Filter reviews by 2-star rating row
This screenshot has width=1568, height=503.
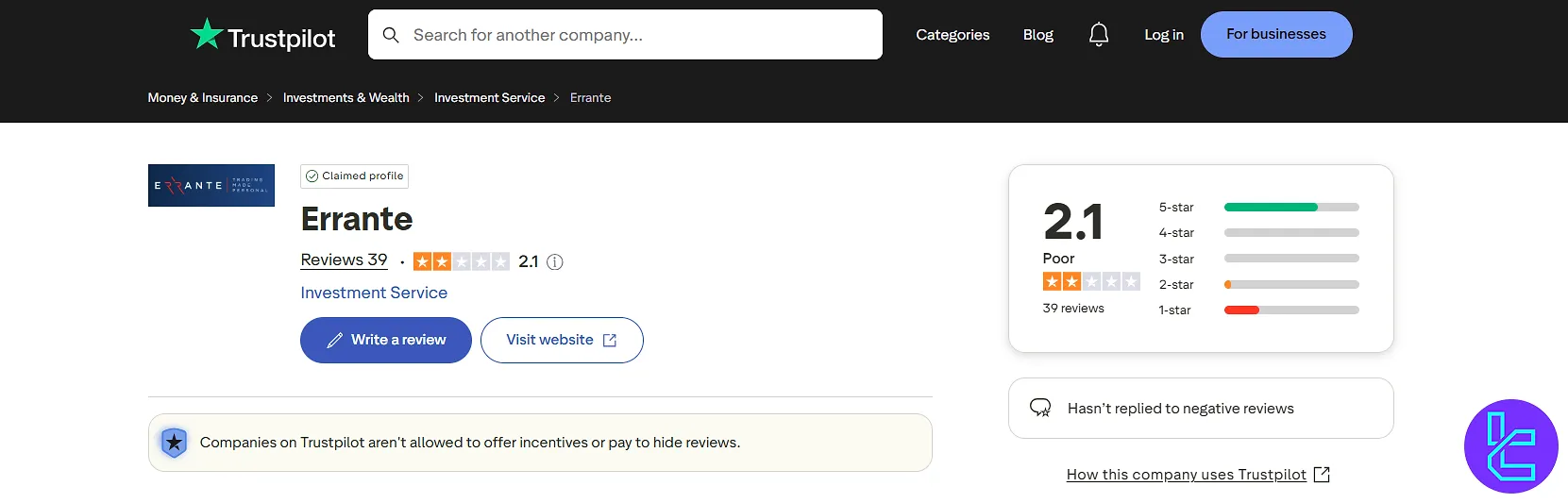1258,285
